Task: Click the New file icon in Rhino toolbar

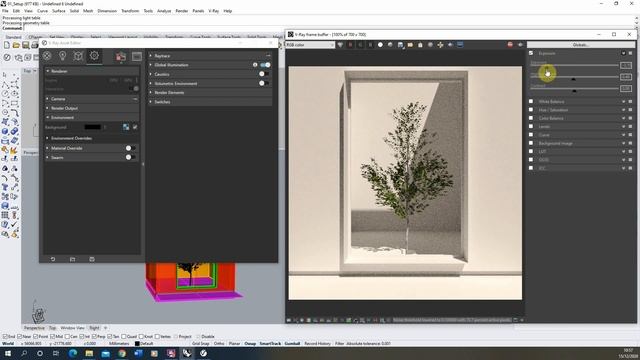Action: 7,45
